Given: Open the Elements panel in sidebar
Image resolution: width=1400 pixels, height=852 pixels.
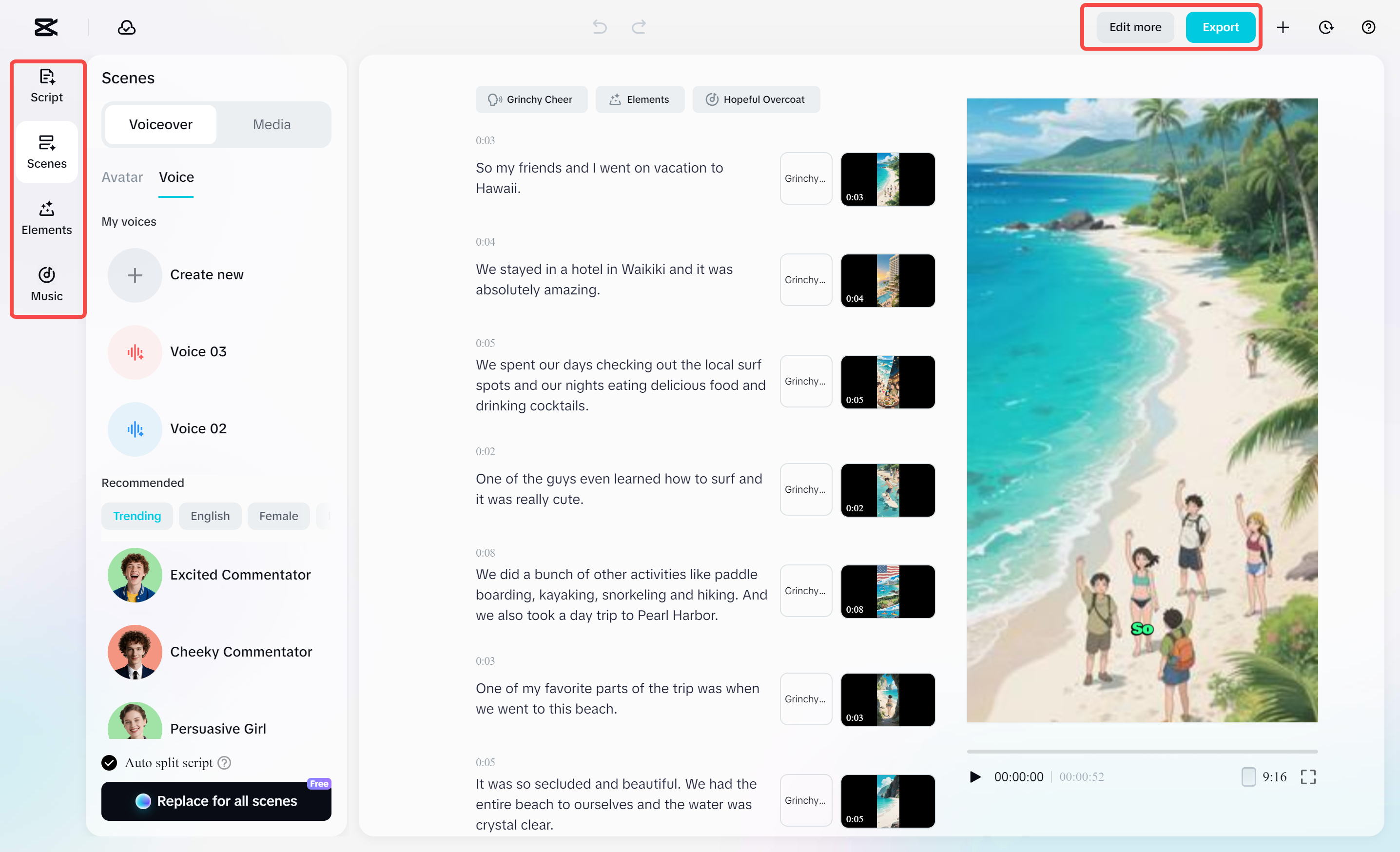Looking at the screenshot, I should (x=47, y=218).
